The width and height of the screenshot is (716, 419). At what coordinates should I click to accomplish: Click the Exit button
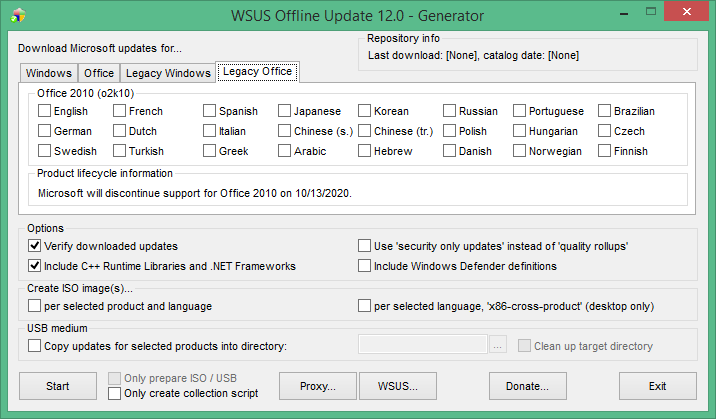coord(658,386)
